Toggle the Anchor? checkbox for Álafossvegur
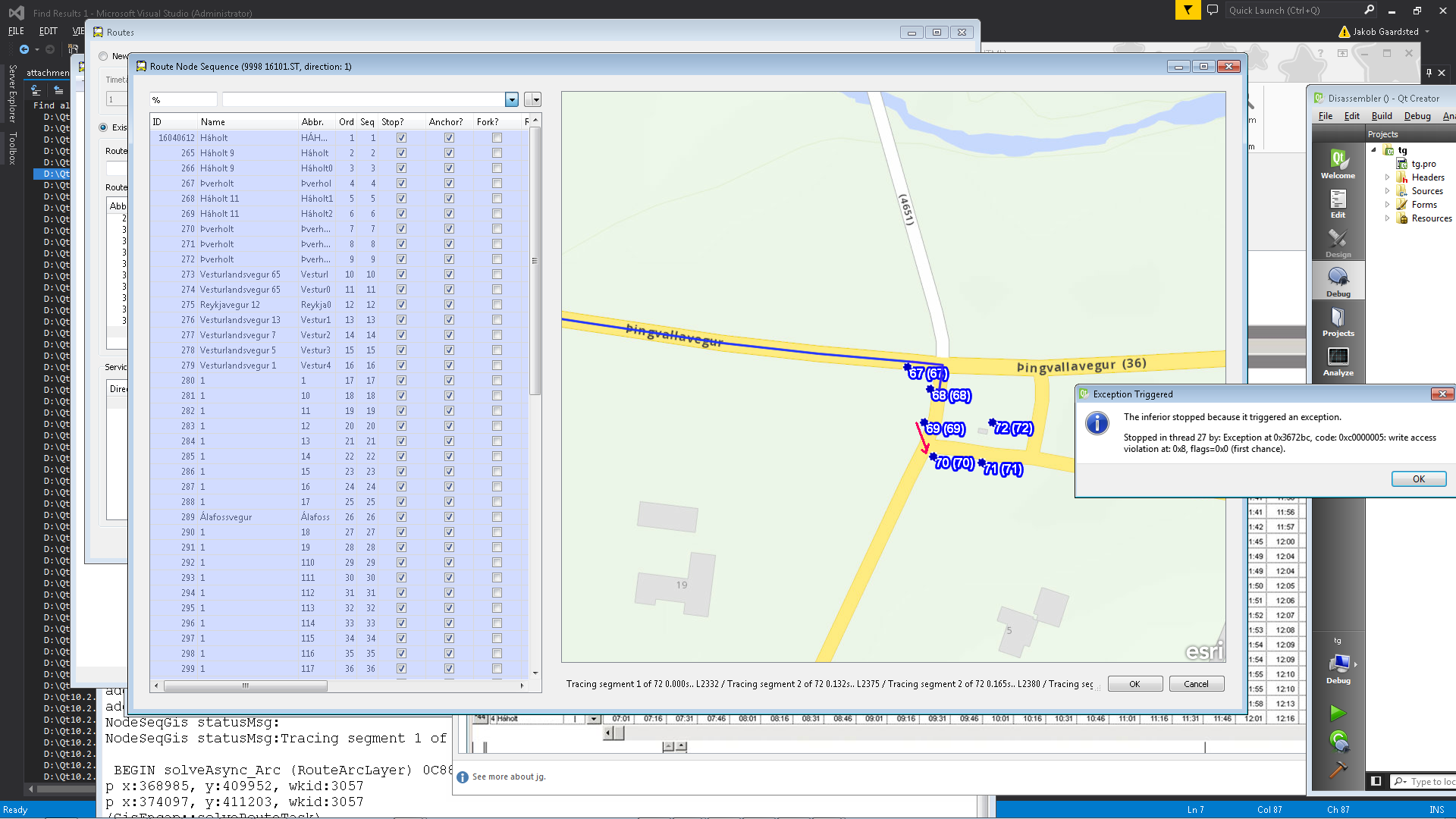 point(449,517)
